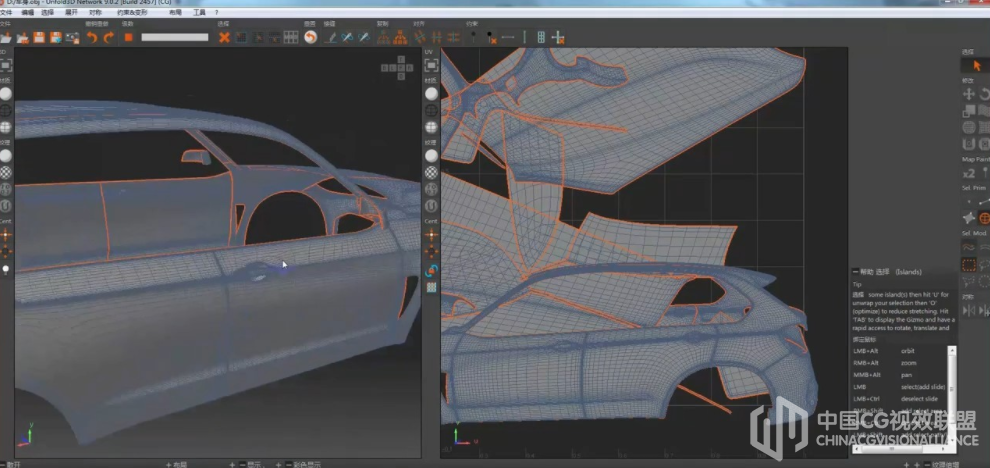Click the second orange optimize pyramid icon
The height and width of the screenshot is (468, 990).
pos(400,38)
